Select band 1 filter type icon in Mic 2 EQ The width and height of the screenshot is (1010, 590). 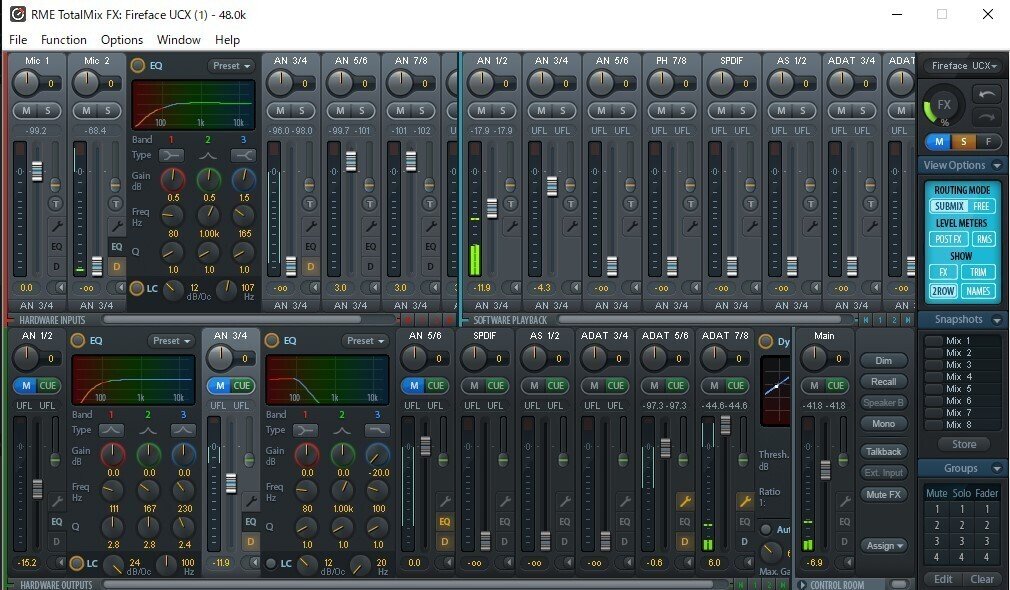click(171, 155)
